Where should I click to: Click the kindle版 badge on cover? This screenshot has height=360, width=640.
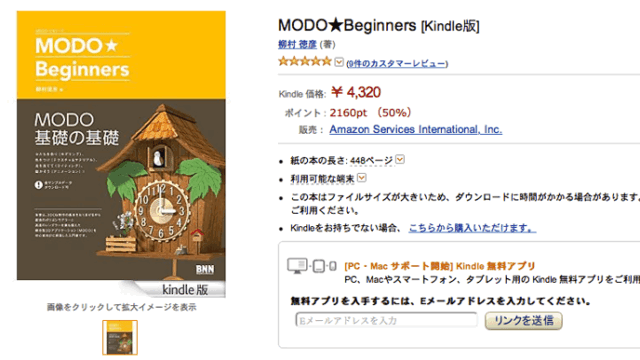pos(185,289)
